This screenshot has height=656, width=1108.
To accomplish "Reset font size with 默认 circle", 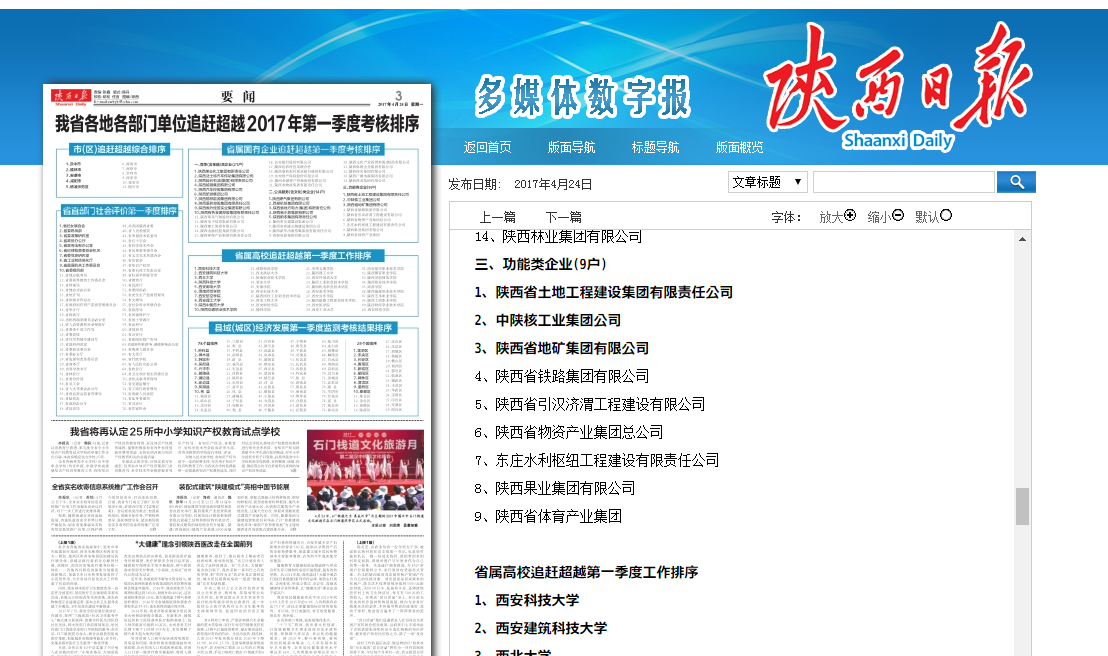I will (x=946, y=215).
